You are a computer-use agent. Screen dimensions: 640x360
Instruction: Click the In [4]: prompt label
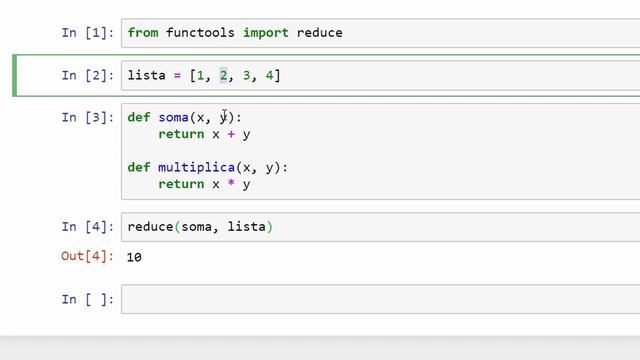point(87,227)
